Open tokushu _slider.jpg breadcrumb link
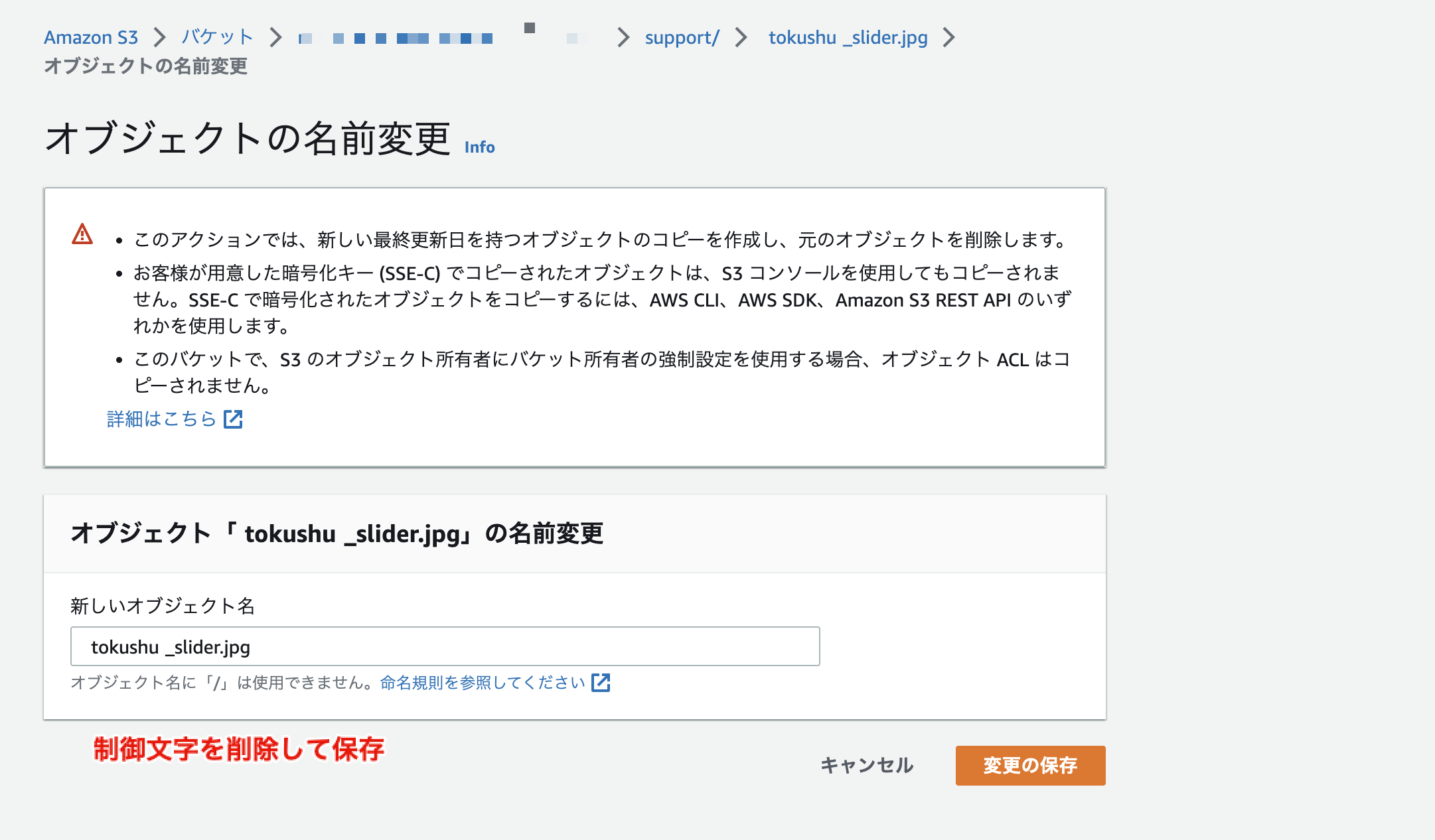This screenshot has width=1435, height=840. (848, 37)
